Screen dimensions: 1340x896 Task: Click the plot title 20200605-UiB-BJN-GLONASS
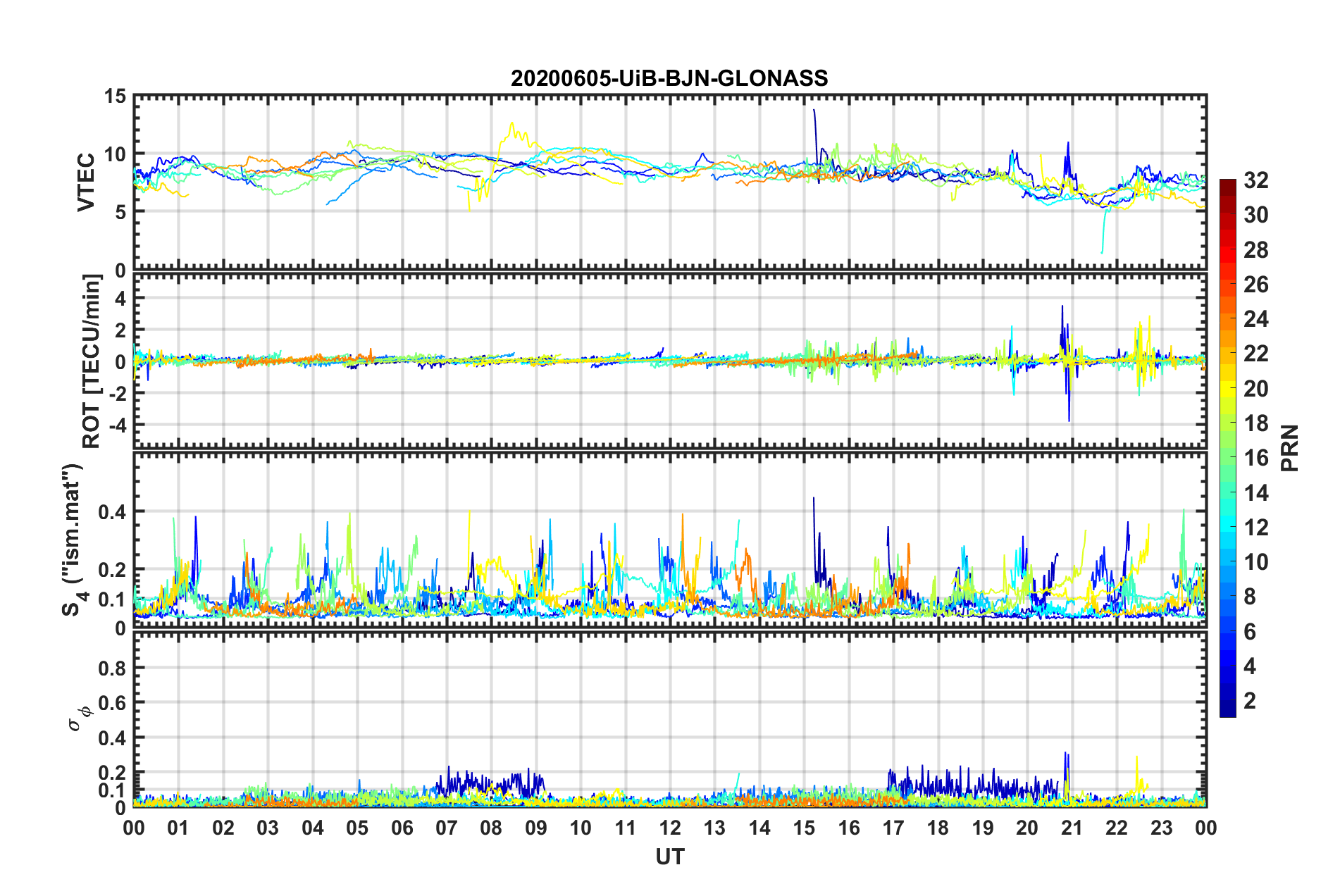click(x=669, y=78)
